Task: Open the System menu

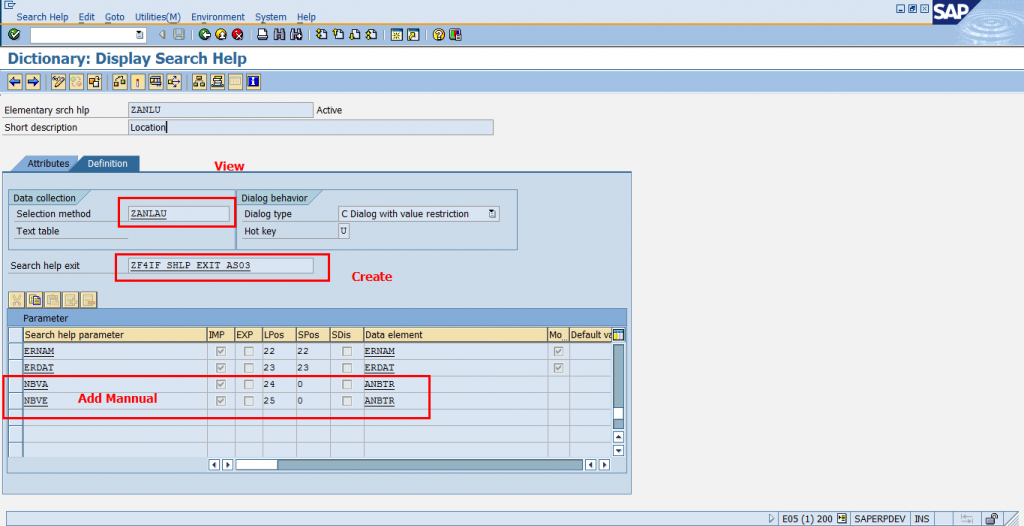Action: [270, 17]
